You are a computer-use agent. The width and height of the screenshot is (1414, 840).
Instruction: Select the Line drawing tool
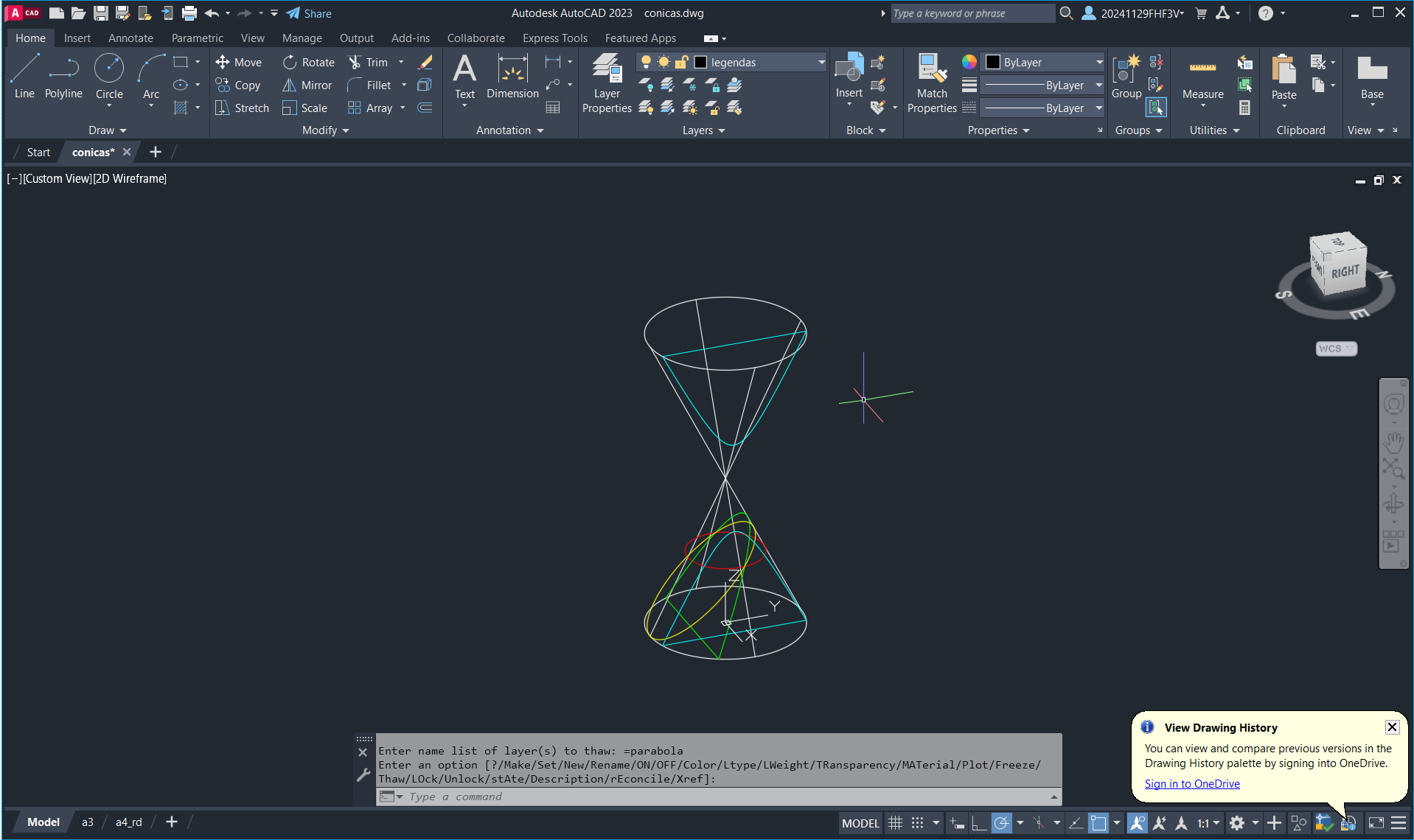pyautogui.click(x=24, y=75)
